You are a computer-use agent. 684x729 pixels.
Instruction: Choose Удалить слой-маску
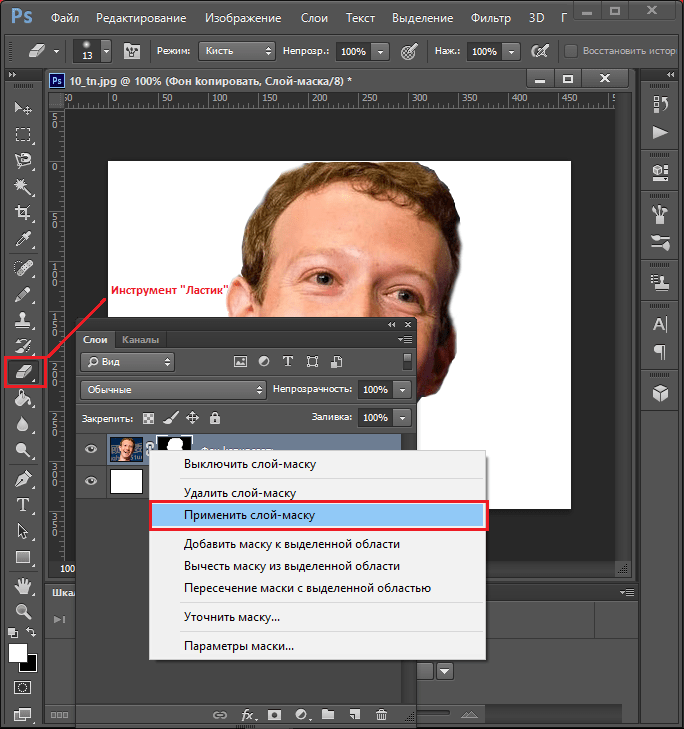[318, 493]
